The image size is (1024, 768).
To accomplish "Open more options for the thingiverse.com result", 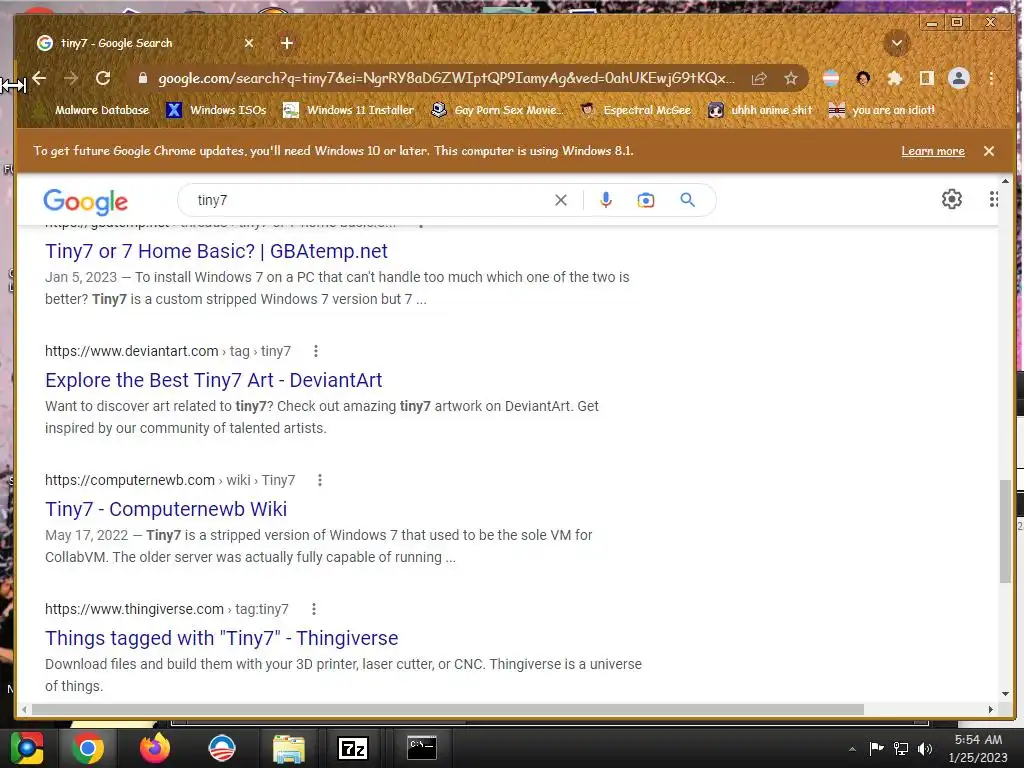I will click(x=313, y=609).
